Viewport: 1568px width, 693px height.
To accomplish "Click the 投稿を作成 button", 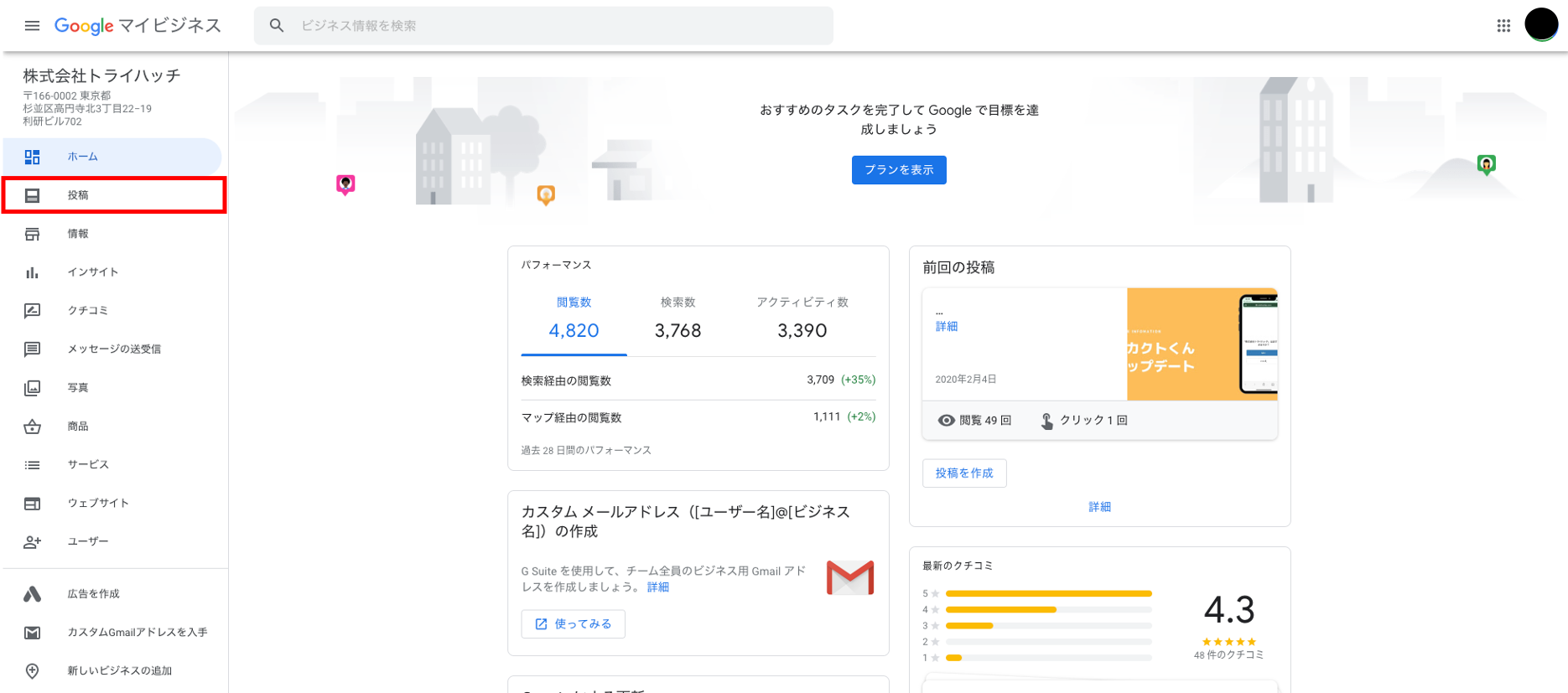I will [964, 473].
